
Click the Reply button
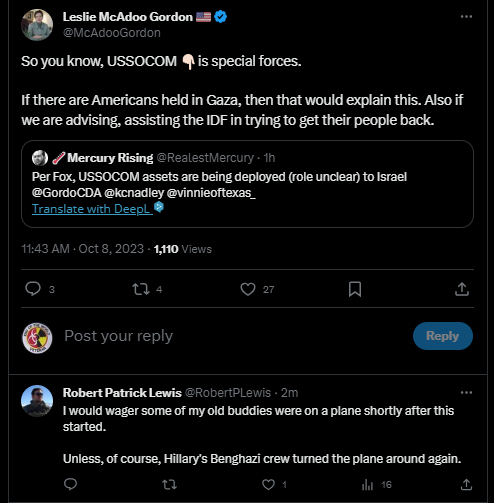tap(442, 336)
